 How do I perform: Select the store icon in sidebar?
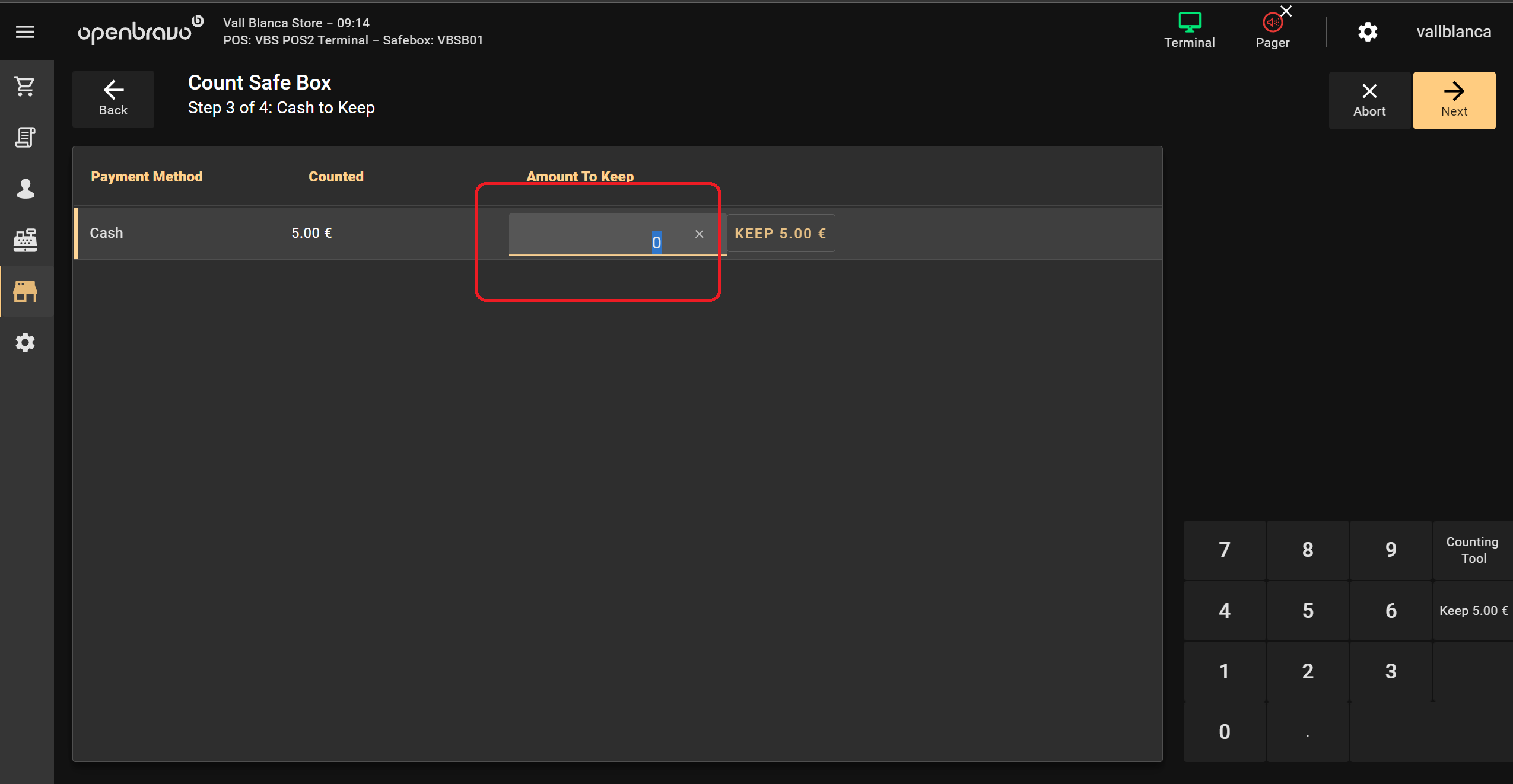pos(25,291)
